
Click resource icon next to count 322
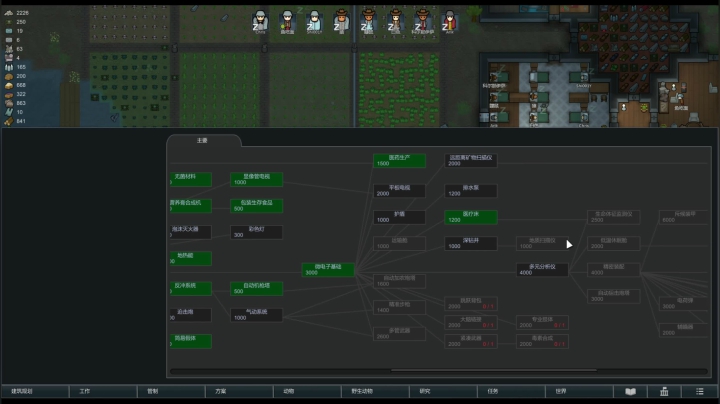[9, 94]
